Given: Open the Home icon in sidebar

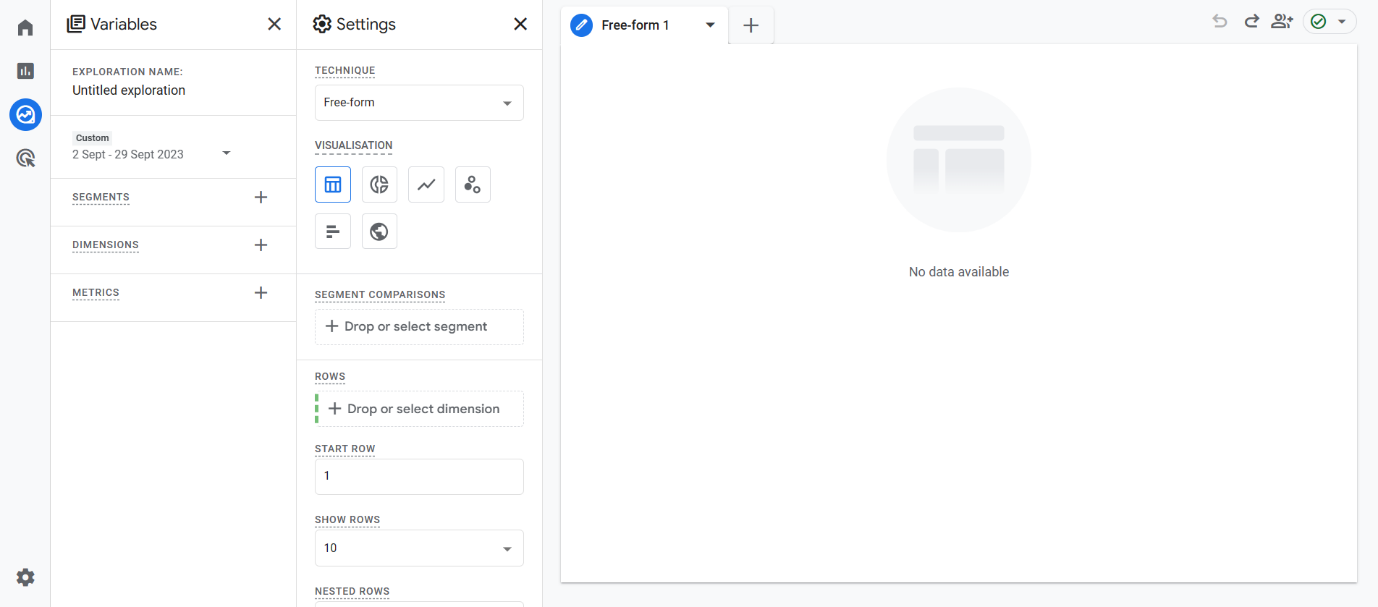Looking at the screenshot, I should 25,28.
